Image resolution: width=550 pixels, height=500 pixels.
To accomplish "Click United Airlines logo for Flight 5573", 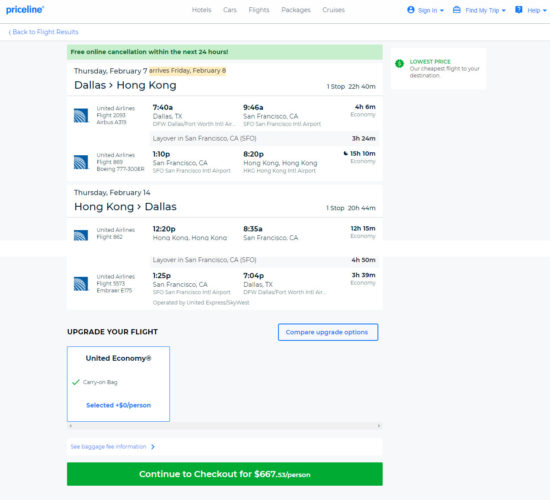I will tap(81, 284).
